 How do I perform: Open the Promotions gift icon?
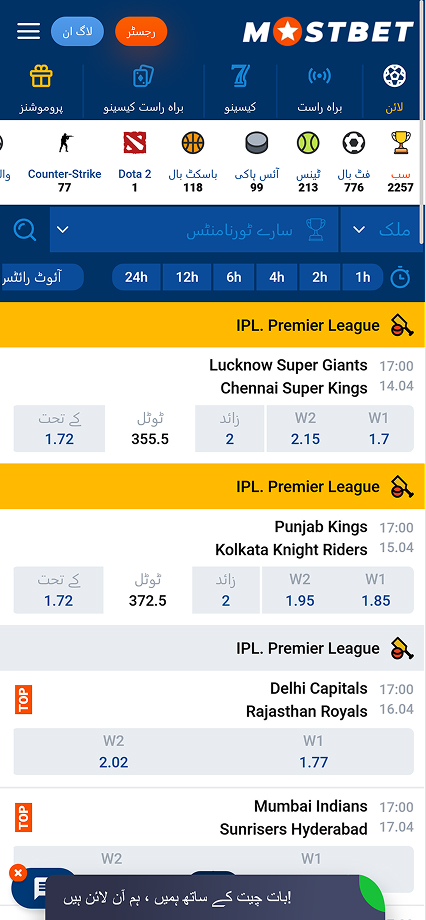click(41, 76)
